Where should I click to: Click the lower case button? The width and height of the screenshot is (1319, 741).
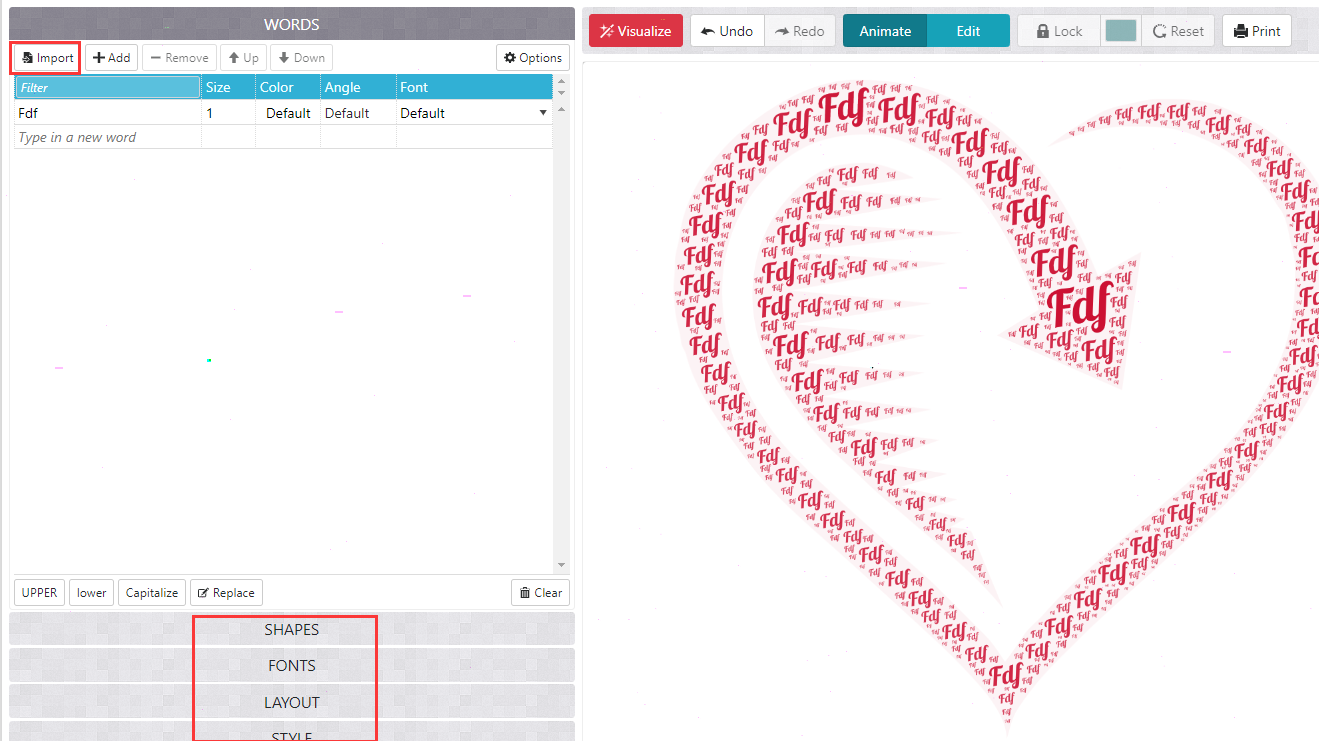(x=92, y=593)
